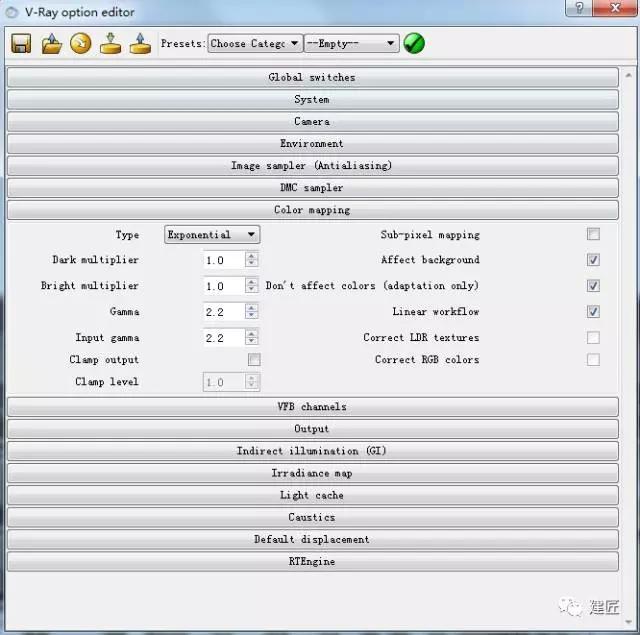Expand the System rollout
This screenshot has height=635, width=640.
313,99
